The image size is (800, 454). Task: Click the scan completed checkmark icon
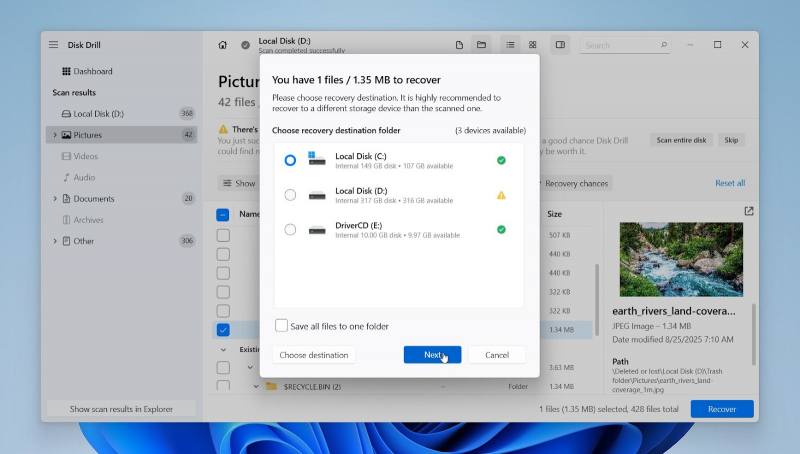245,45
